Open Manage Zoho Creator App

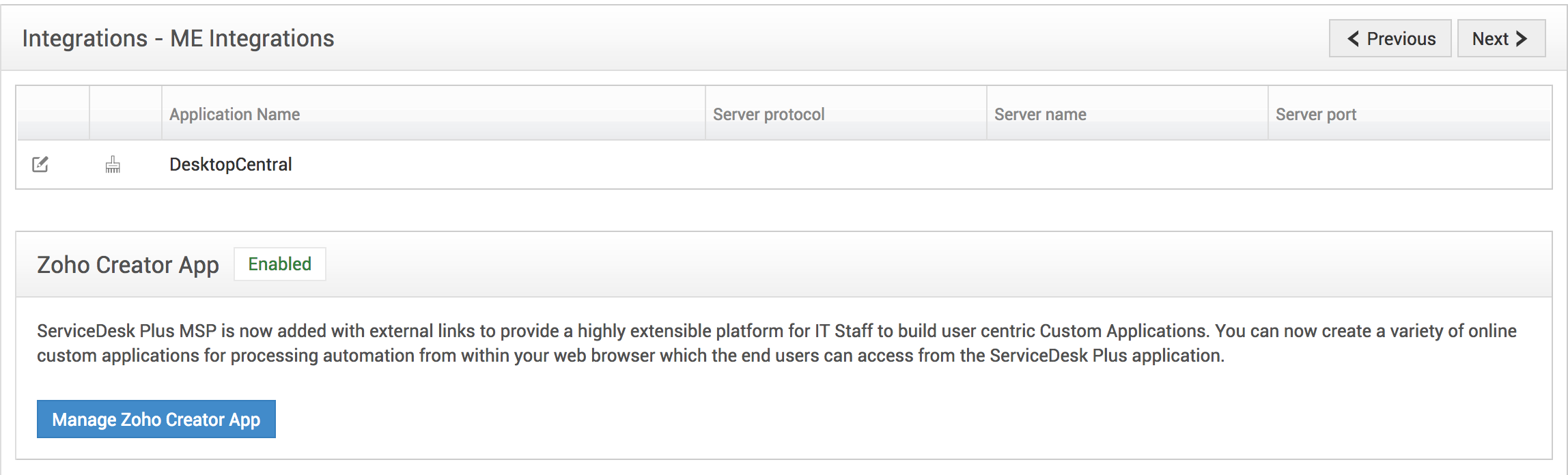point(156,419)
